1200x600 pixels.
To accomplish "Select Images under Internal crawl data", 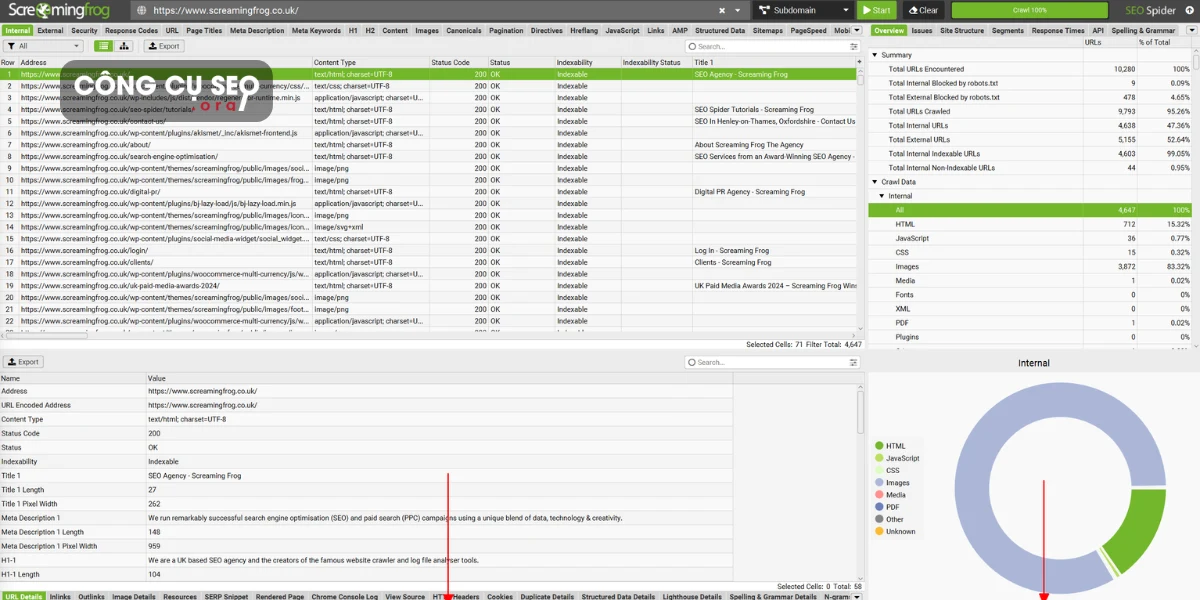I will [x=1030, y=267].
